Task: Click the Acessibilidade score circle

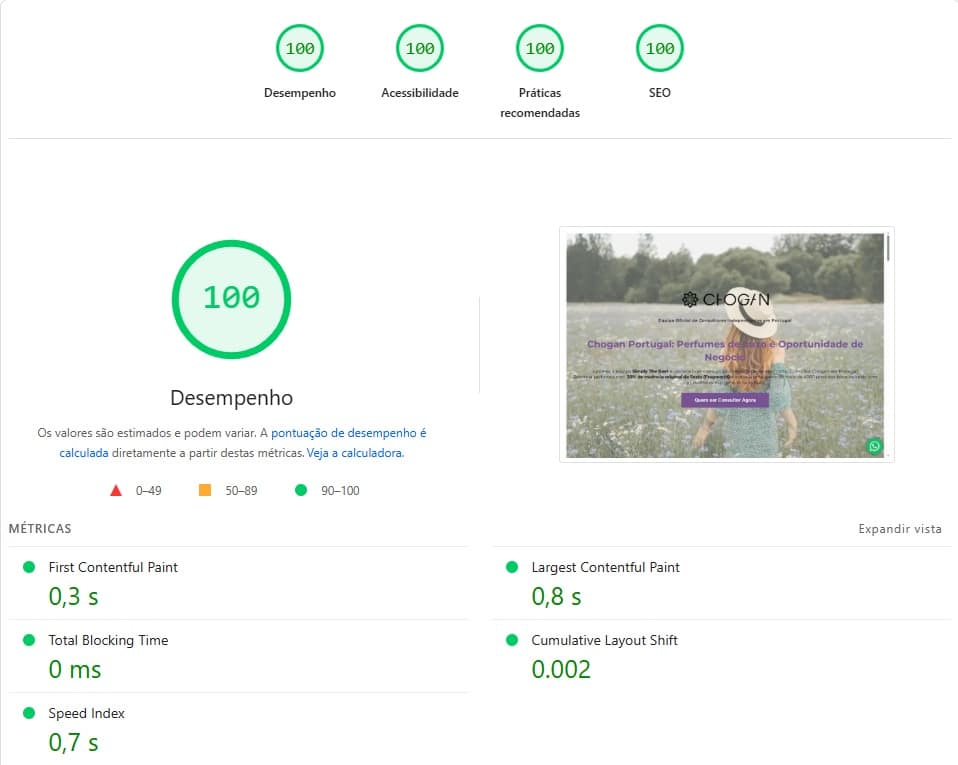Action: point(419,48)
